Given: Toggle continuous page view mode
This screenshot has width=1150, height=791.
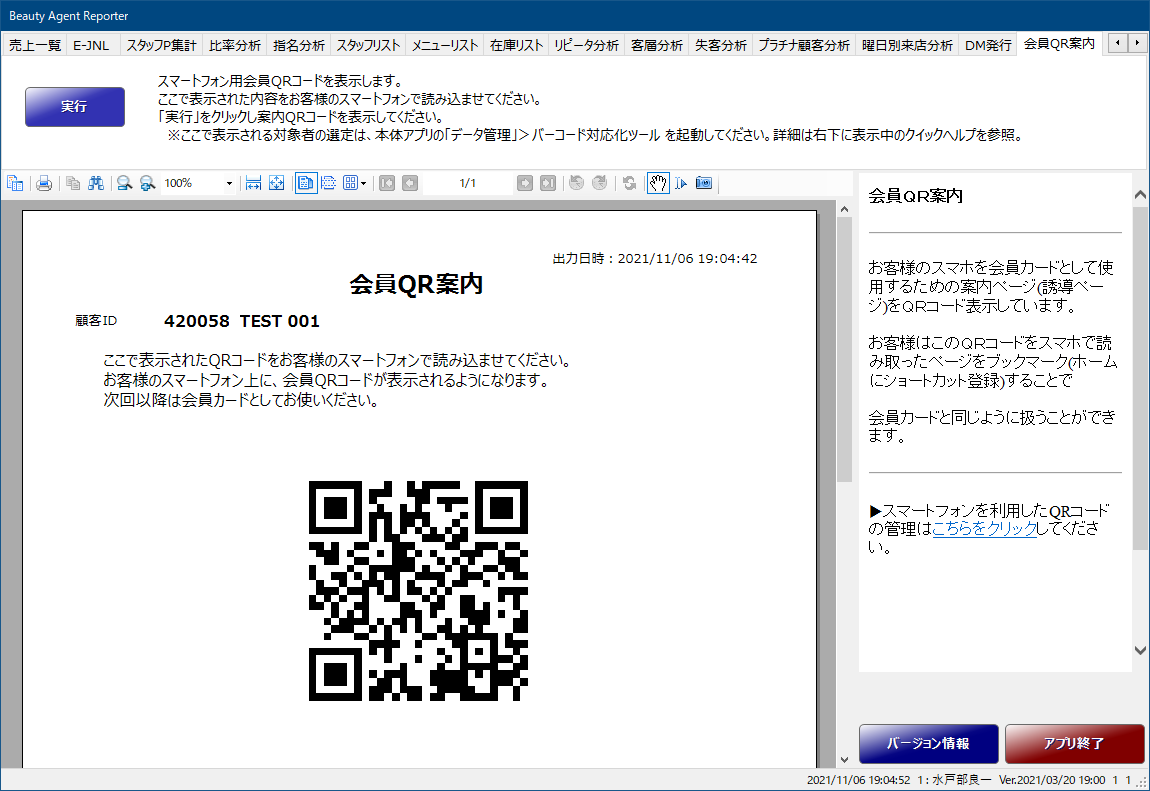Looking at the screenshot, I should [328, 183].
